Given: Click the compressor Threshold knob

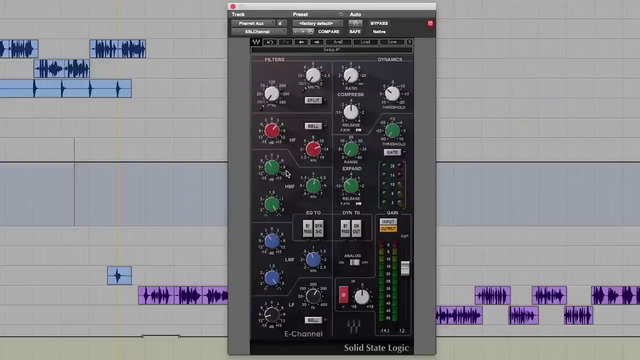Looking at the screenshot, I should coord(392,94).
